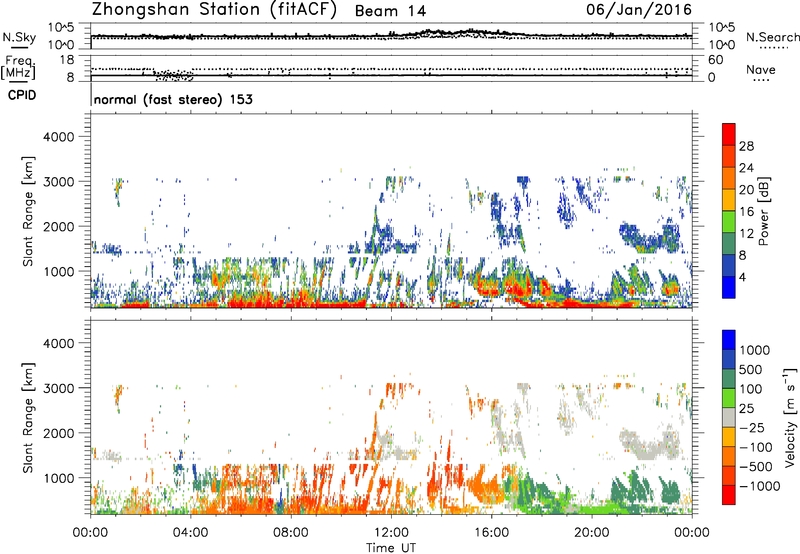Viewport: 800px width, 554px height.
Task: Click the Velocity [m s⁻¹] colorbar title
Action: (790, 417)
